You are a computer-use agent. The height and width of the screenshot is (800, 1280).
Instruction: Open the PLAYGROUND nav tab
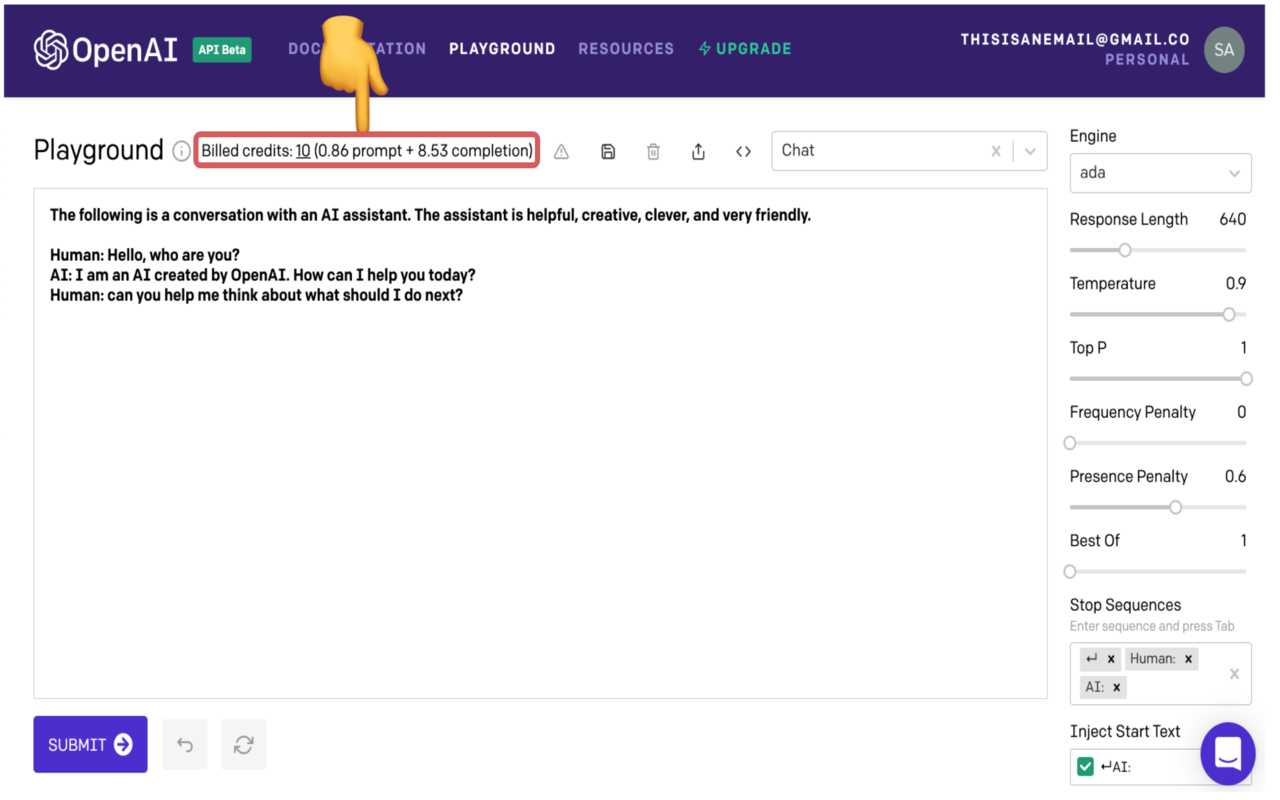pyautogui.click(x=502, y=49)
